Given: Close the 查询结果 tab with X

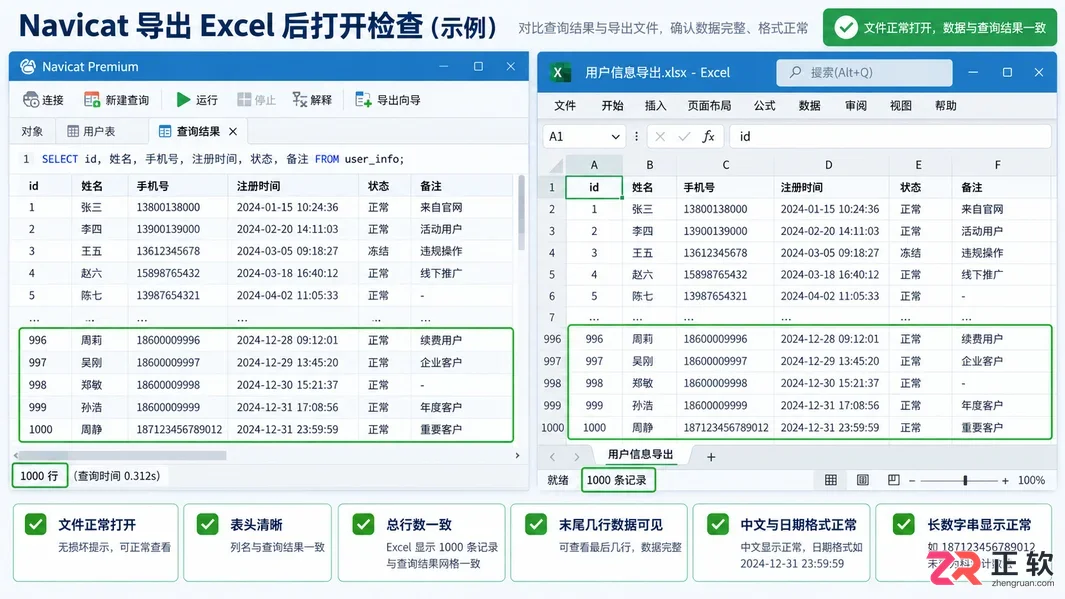Looking at the screenshot, I should [x=233, y=131].
